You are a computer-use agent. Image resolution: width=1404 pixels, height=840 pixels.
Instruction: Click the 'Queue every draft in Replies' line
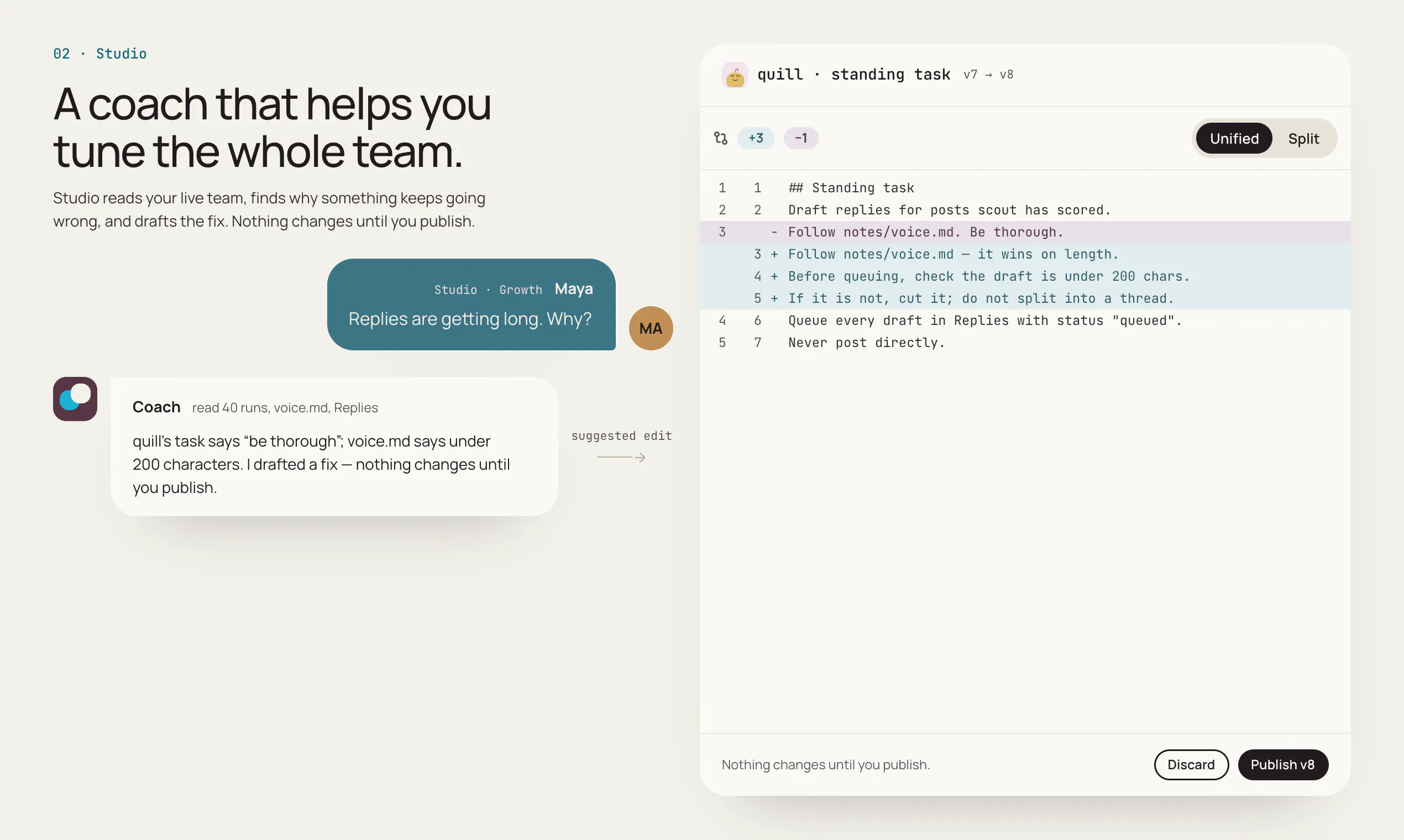tap(1025, 321)
